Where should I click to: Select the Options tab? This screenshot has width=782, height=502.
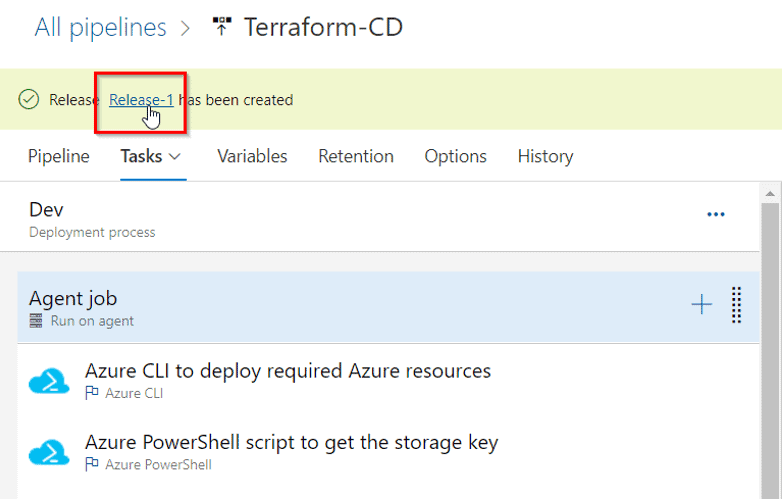[x=455, y=156]
